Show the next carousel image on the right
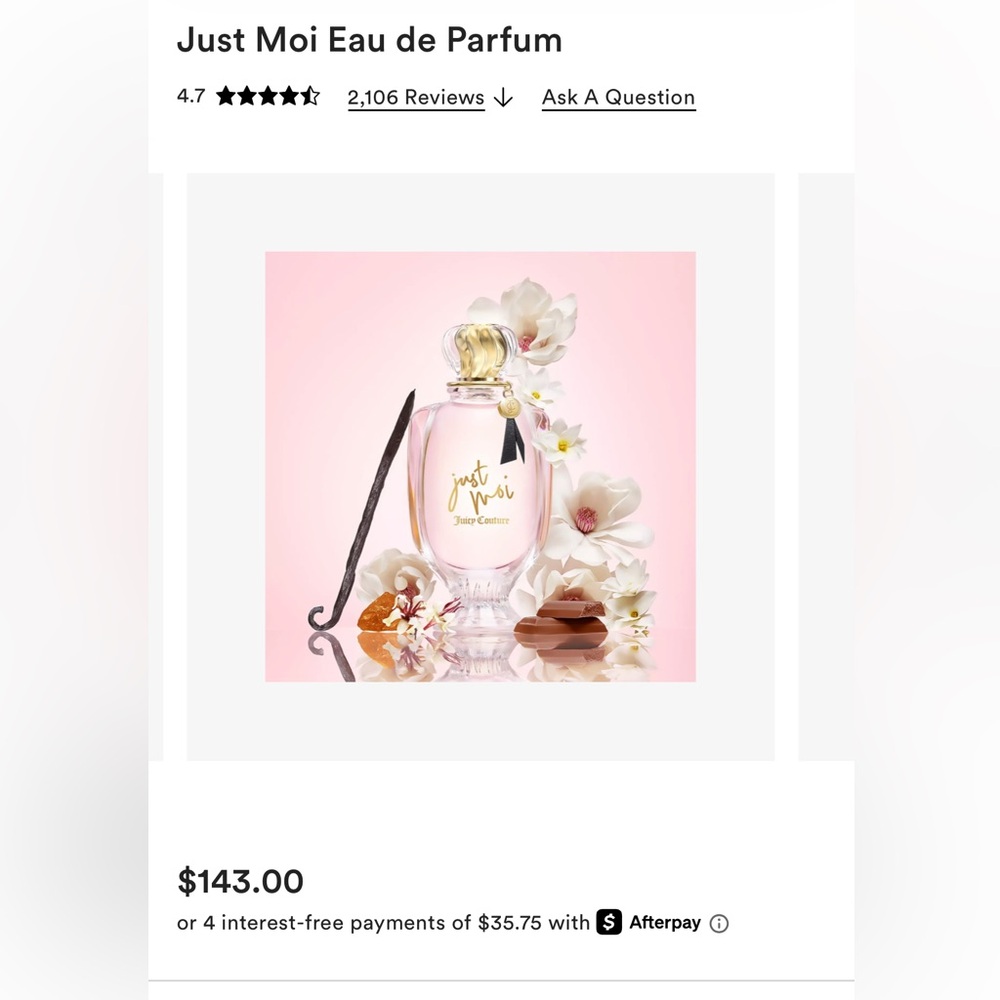This screenshot has height=1000, width=1000. 826,467
